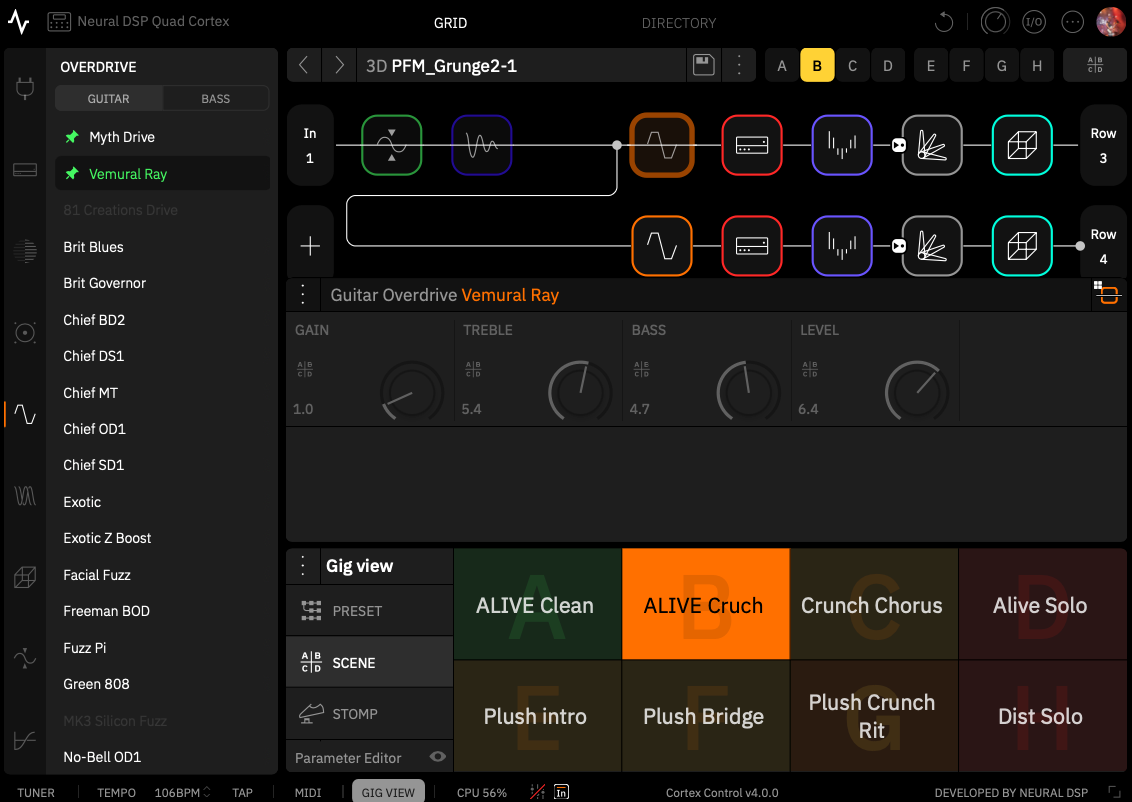Toggle the input monitor icon in status bar
Viewport: 1132px width, 802px height.
coord(561,792)
